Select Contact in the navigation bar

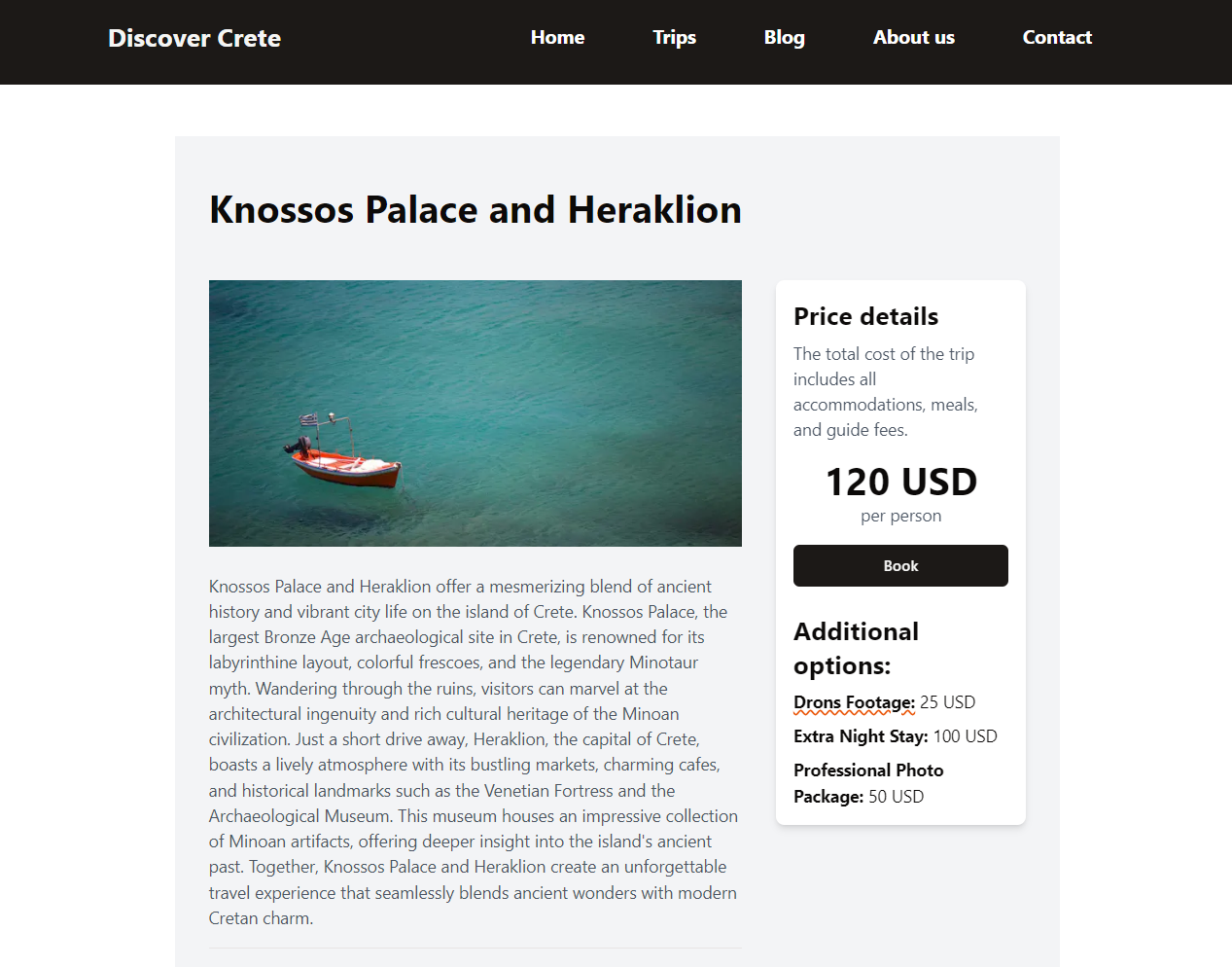coord(1057,38)
